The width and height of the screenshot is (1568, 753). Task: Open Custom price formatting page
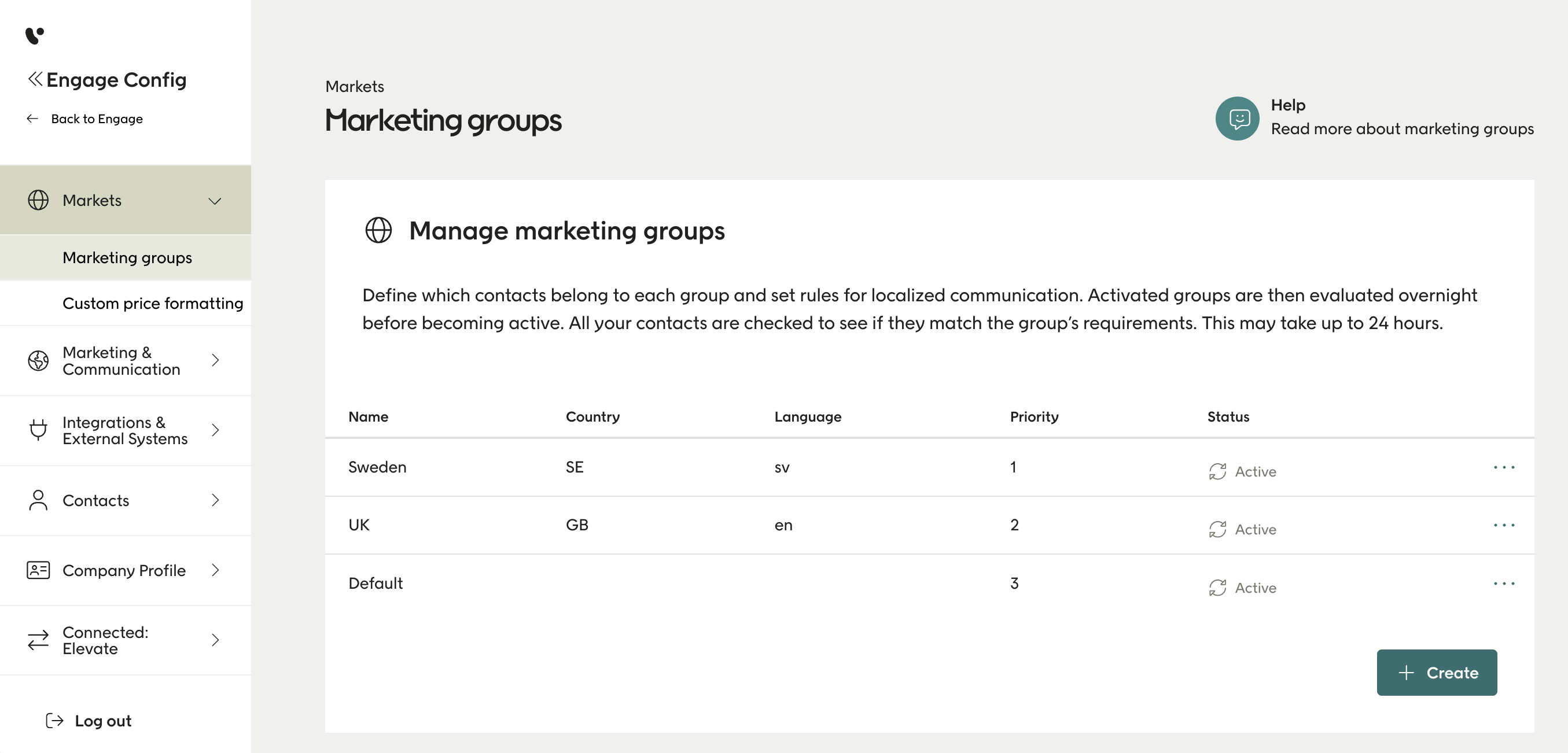pyautogui.click(x=153, y=303)
